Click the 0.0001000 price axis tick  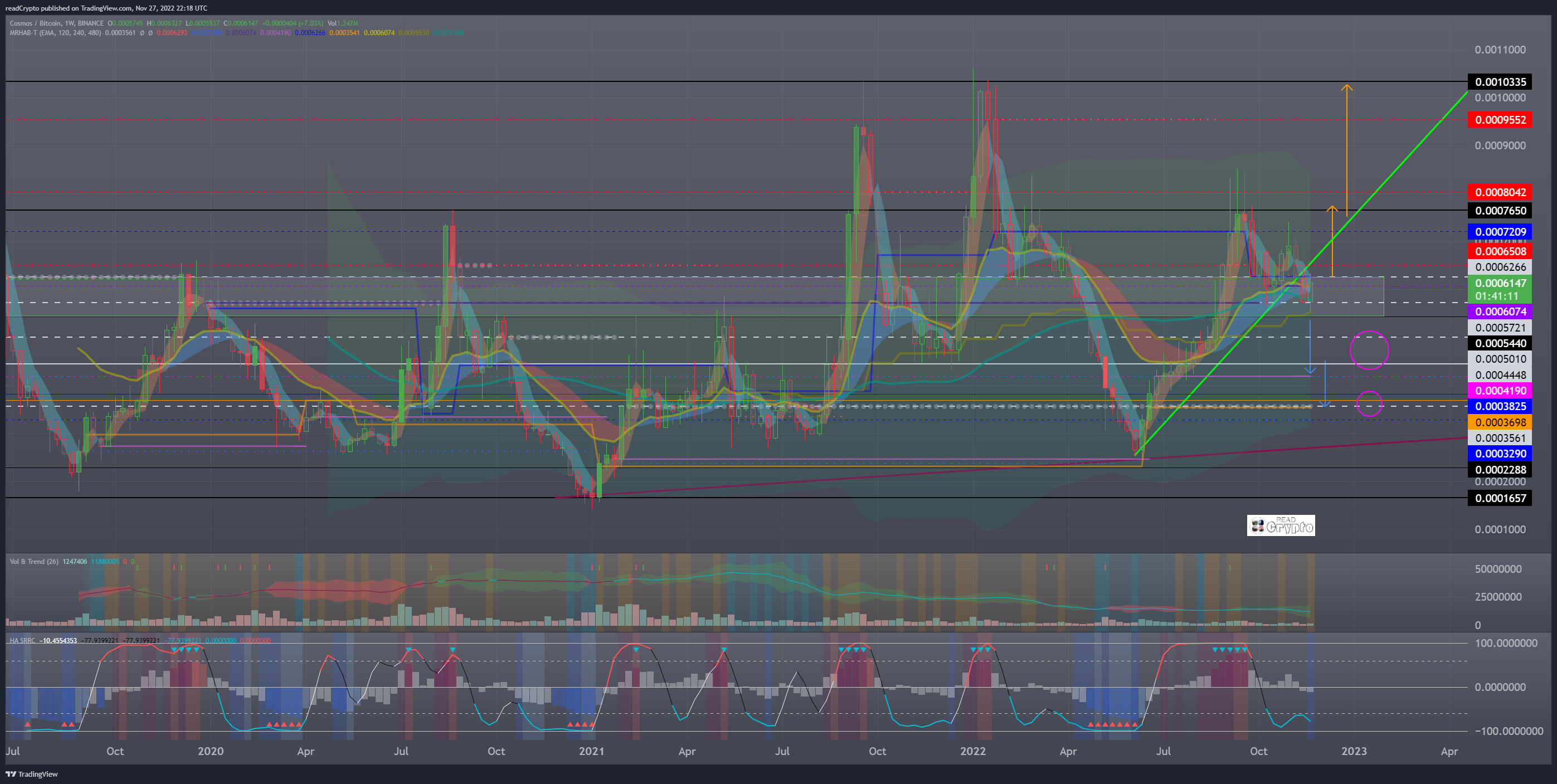(1500, 529)
